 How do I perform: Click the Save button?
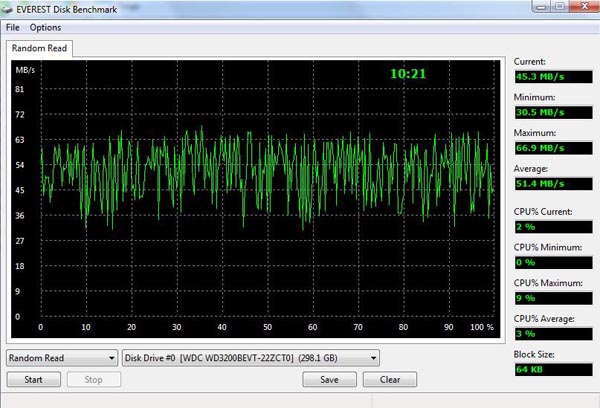329,380
